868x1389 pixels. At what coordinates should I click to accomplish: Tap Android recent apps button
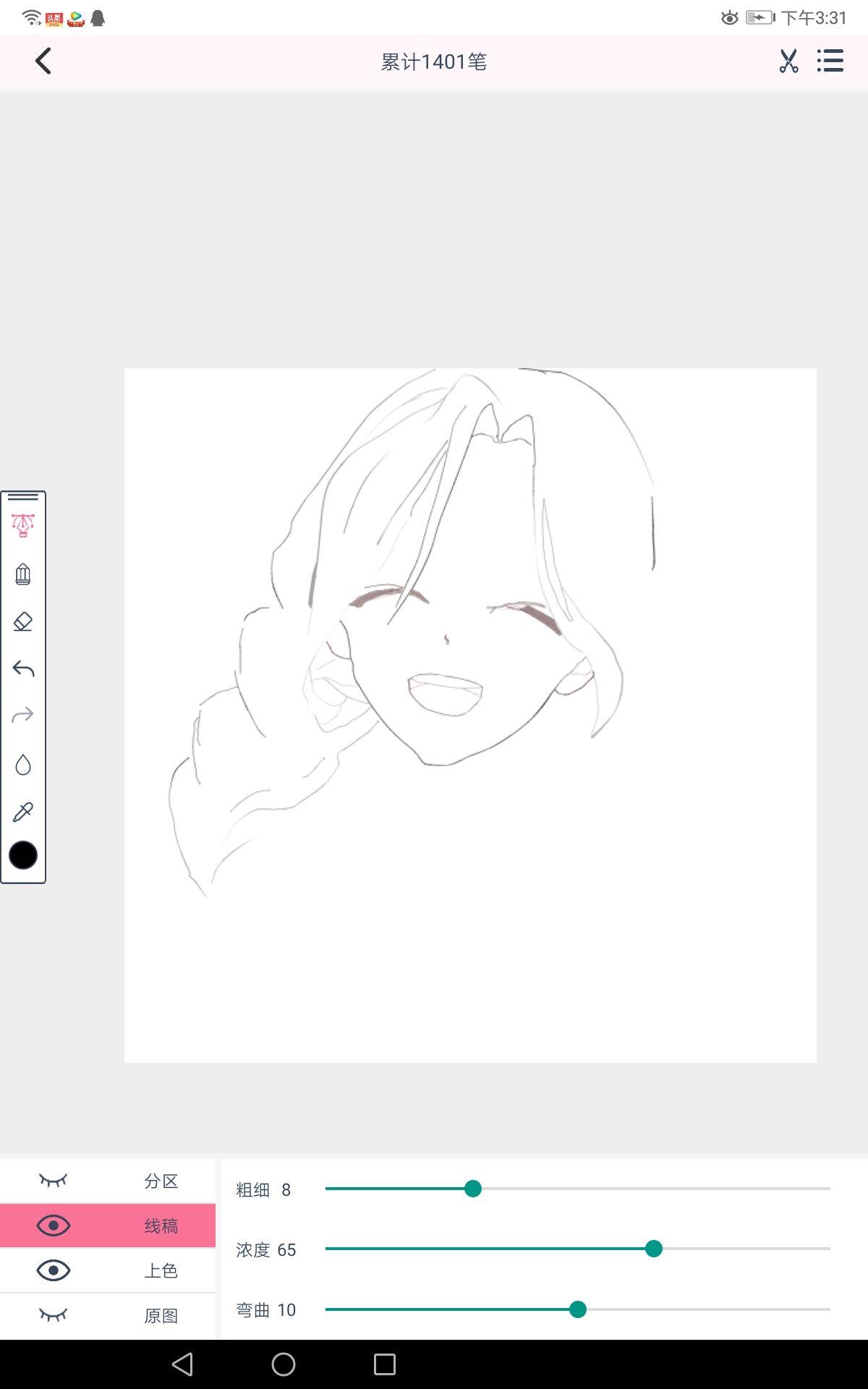click(385, 1364)
